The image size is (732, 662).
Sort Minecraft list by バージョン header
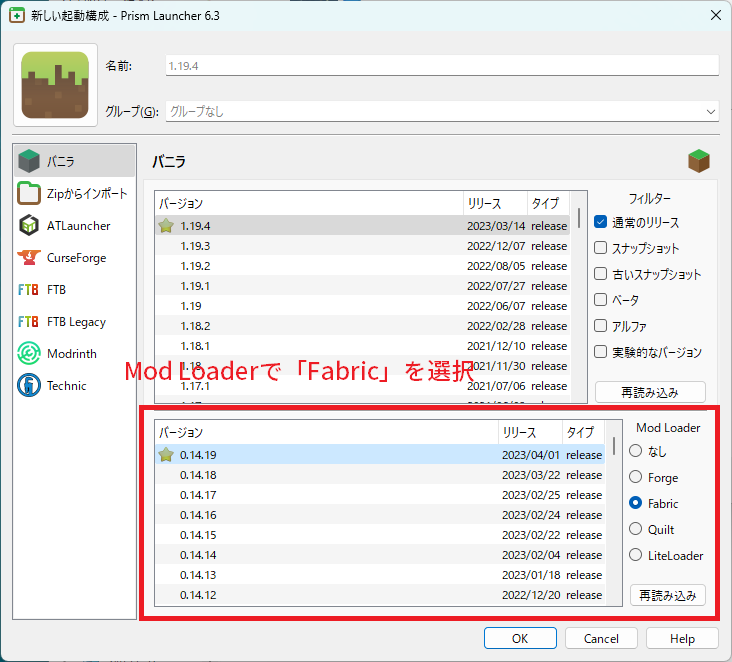tap(309, 203)
